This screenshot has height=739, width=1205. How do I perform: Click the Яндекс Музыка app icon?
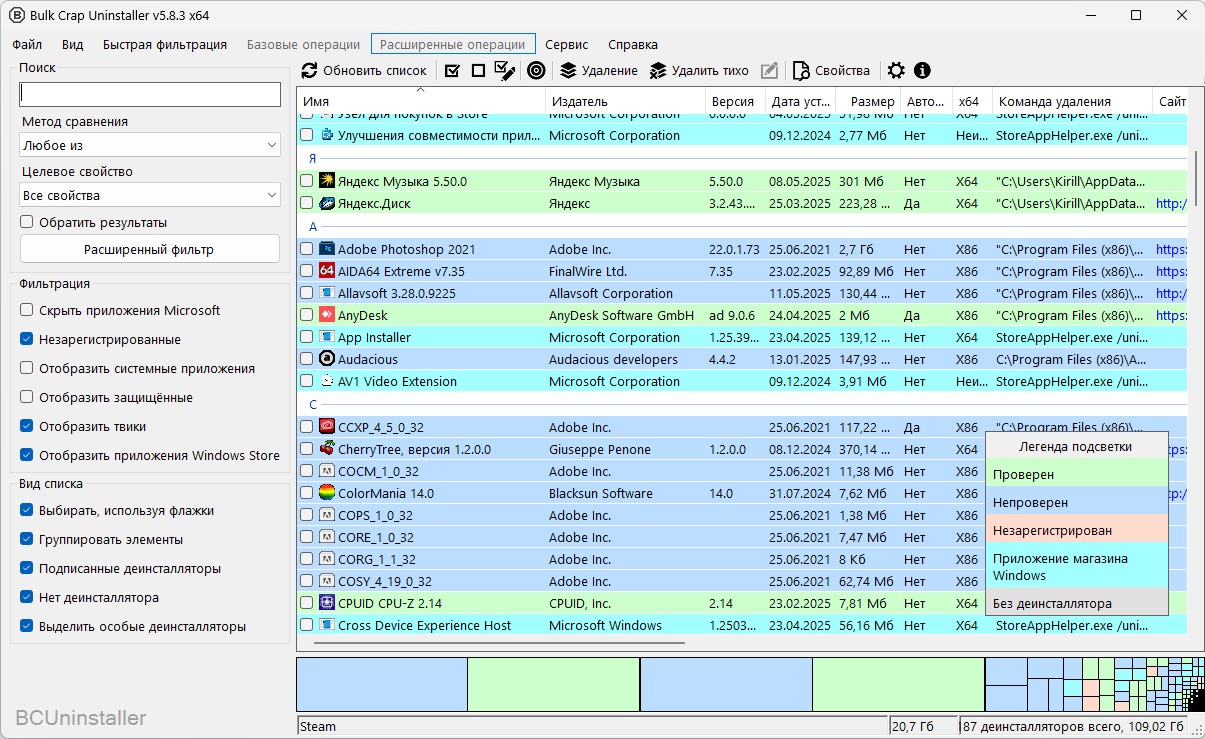click(x=326, y=181)
